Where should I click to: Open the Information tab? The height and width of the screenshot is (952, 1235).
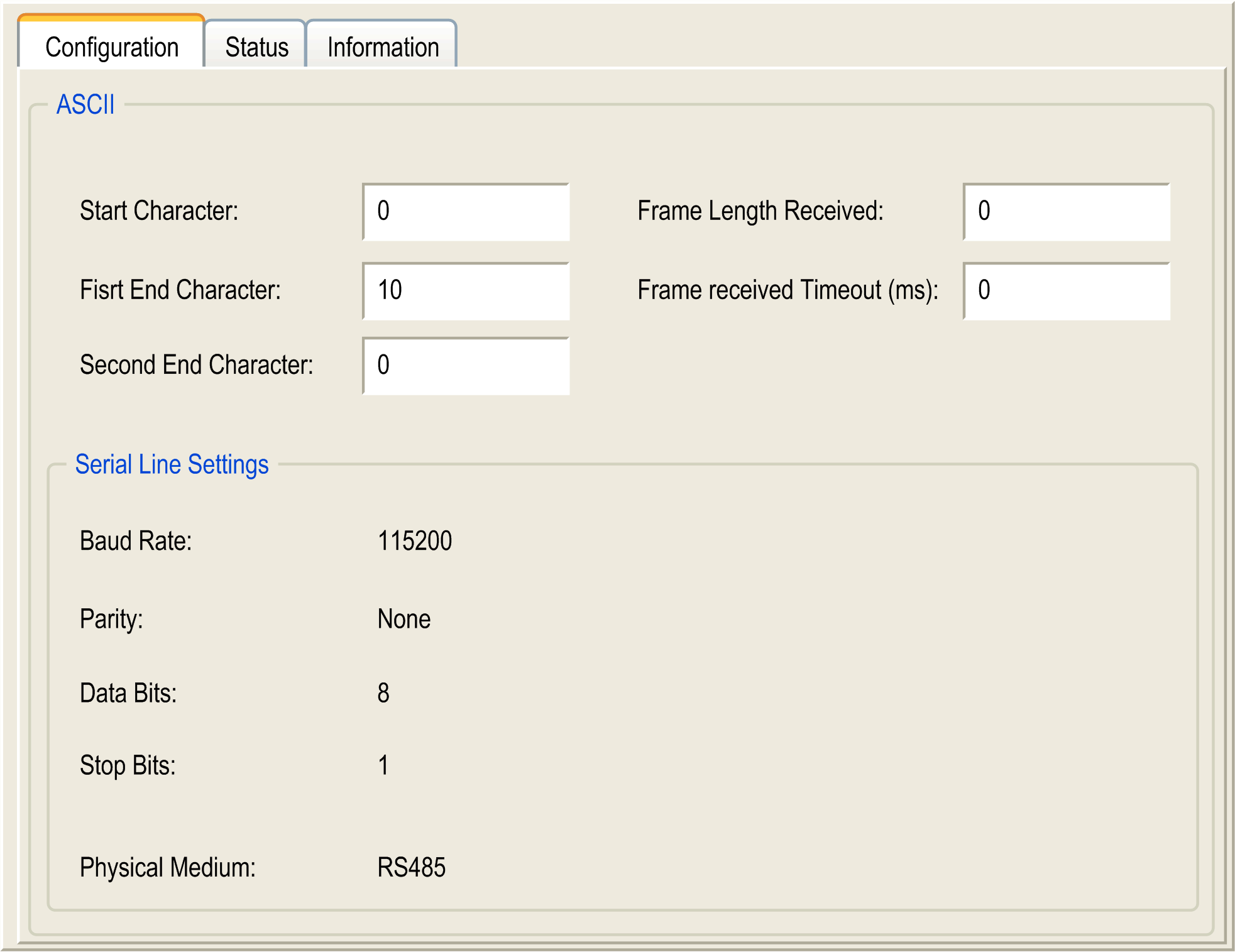[382, 47]
